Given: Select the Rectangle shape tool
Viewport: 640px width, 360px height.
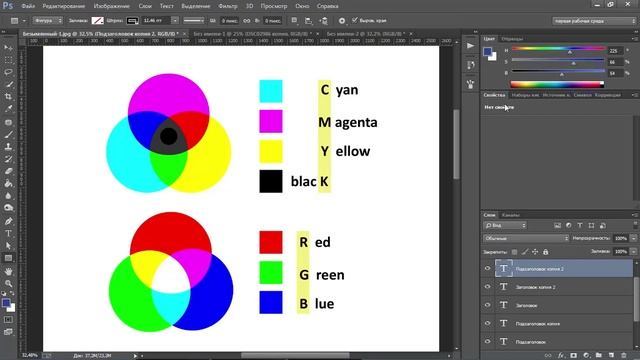Looking at the screenshot, I should coord(8,258).
